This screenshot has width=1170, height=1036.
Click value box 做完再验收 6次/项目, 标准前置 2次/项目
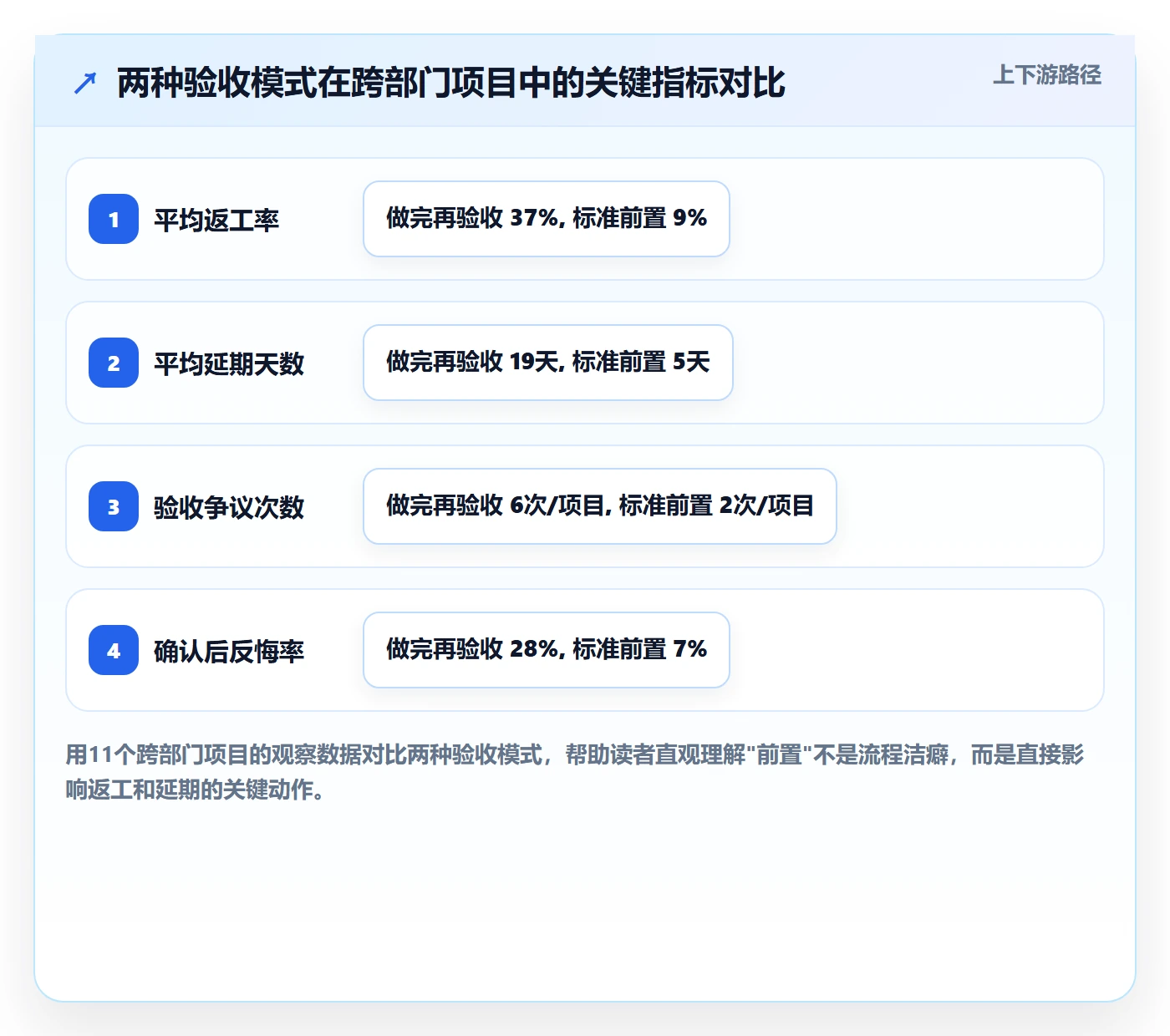coord(600,506)
